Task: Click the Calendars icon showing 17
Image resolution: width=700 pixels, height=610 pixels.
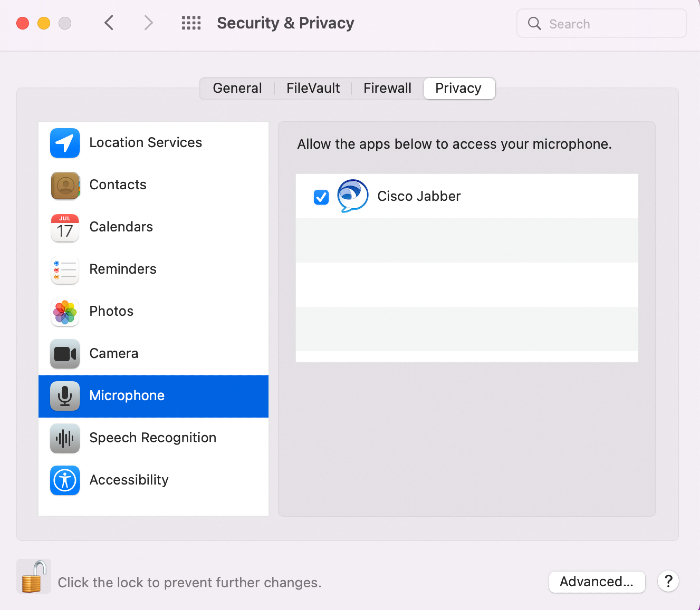Action: (x=65, y=228)
